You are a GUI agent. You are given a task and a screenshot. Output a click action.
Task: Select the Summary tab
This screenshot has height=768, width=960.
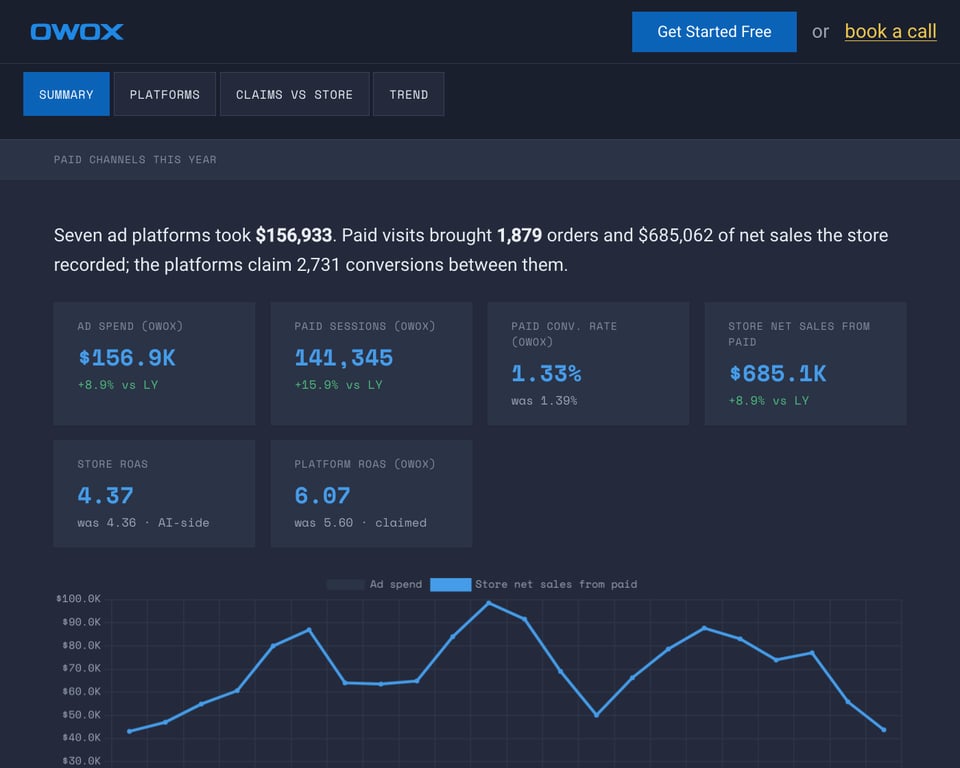(x=66, y=94)
